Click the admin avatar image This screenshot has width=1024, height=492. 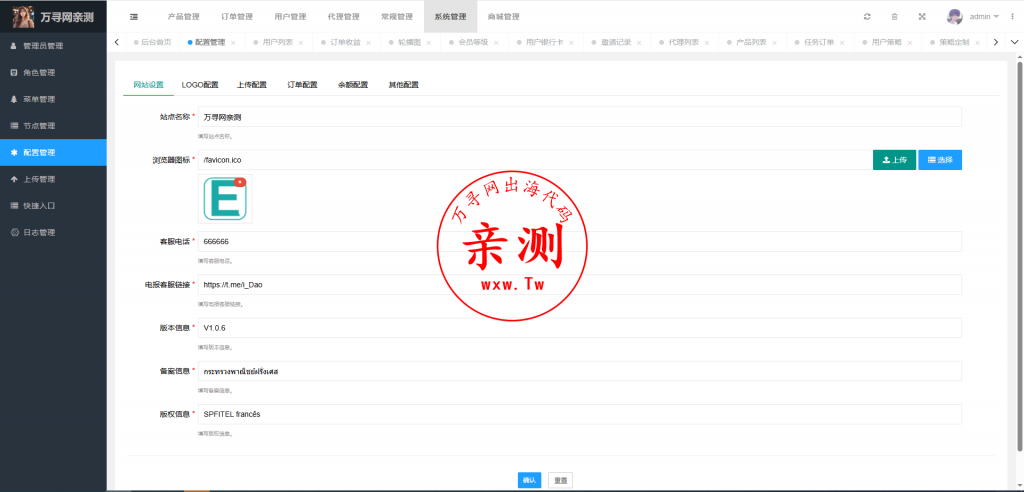955,16
